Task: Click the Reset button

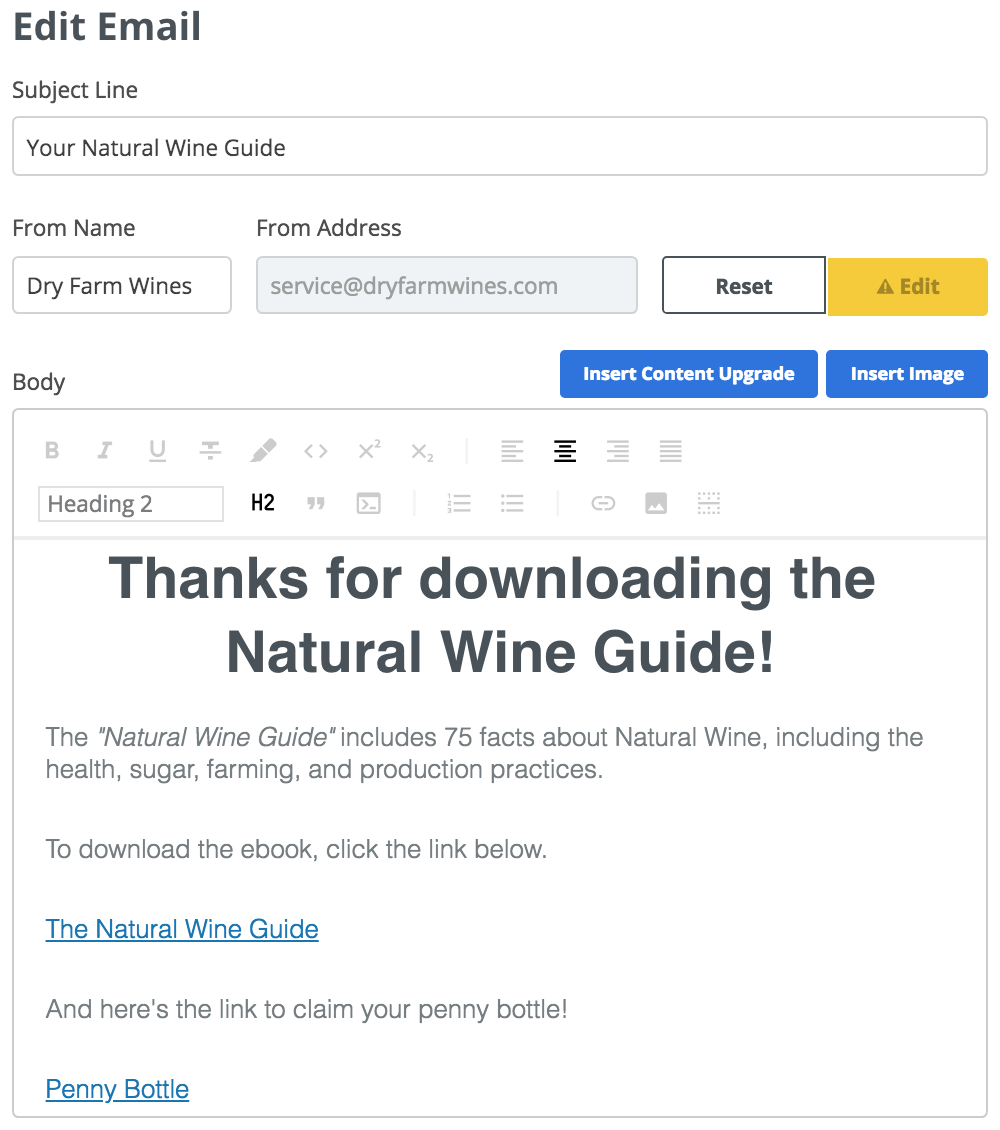Action: (x=744, y=285)
